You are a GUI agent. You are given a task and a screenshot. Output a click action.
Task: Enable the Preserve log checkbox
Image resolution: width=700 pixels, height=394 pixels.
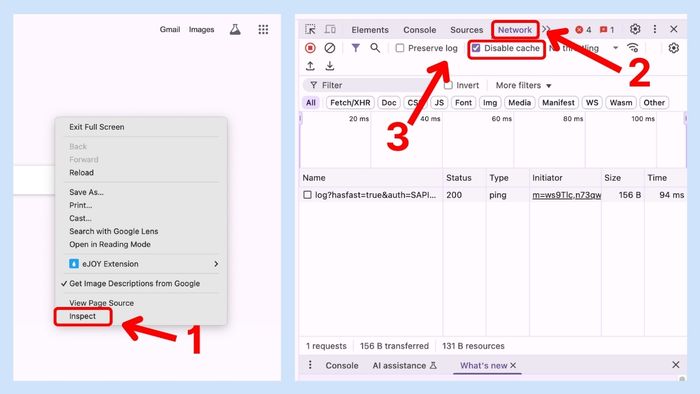point(400,48)
